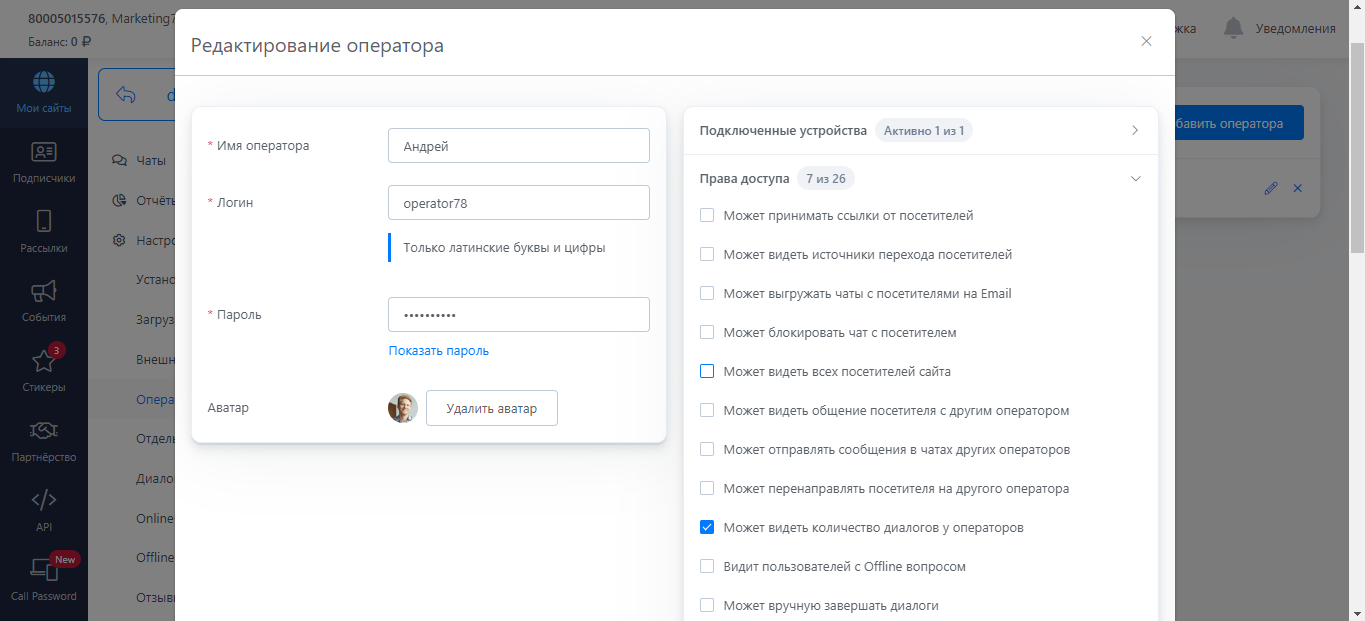Click the Логин field with operator78
The width and height of the screenshot is (1365, 621).
(x=518, y=203)
